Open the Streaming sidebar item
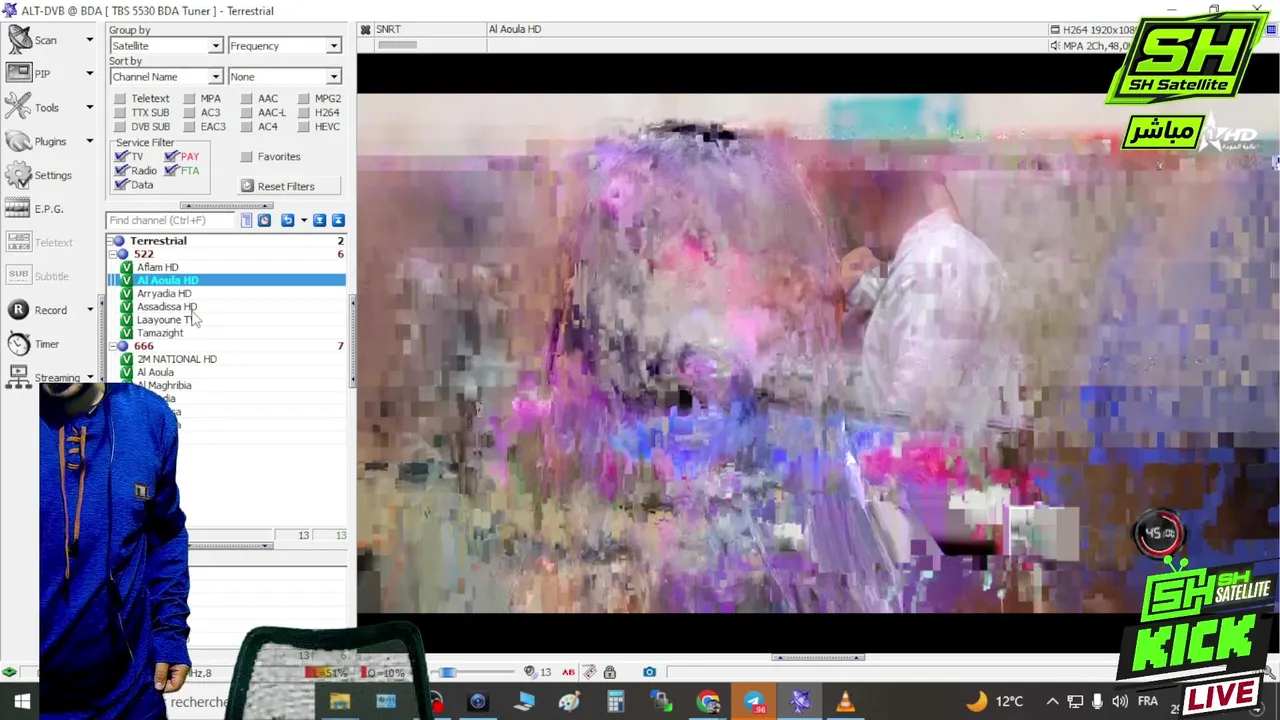The height and width of the screenshot is (720, 1280). click(x=48, y=377)
